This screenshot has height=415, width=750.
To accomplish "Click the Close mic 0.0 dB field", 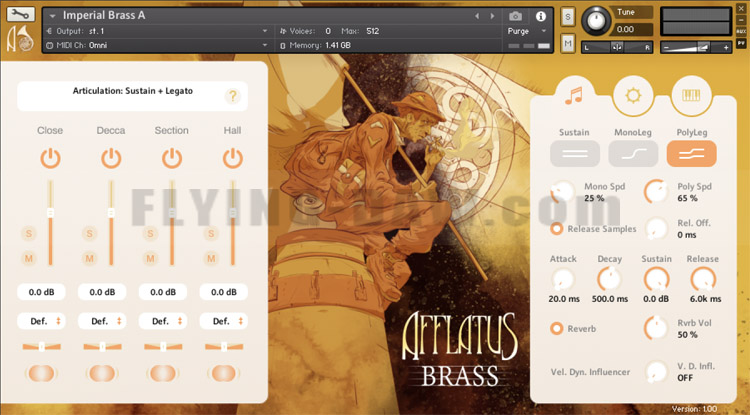I will click(x=41, y=292).
